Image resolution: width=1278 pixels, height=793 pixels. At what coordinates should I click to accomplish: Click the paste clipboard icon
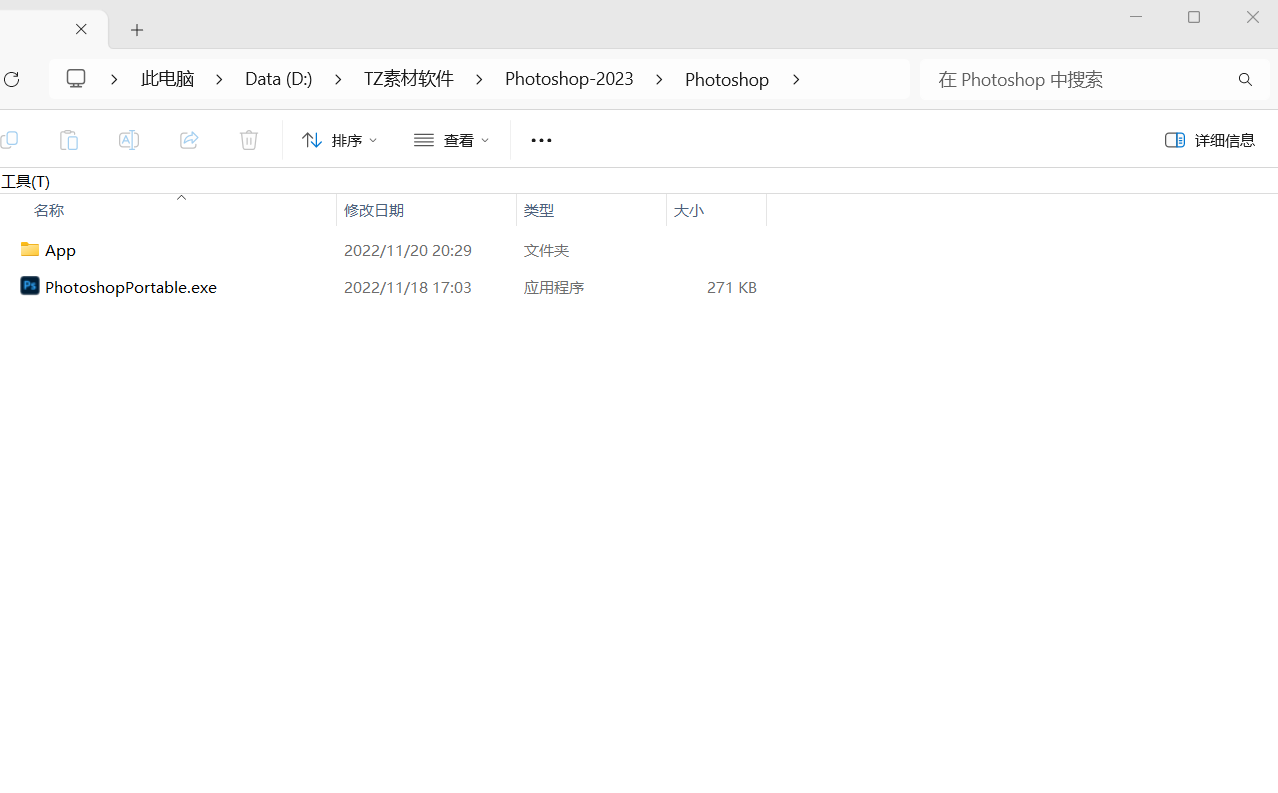coord(69,140)
